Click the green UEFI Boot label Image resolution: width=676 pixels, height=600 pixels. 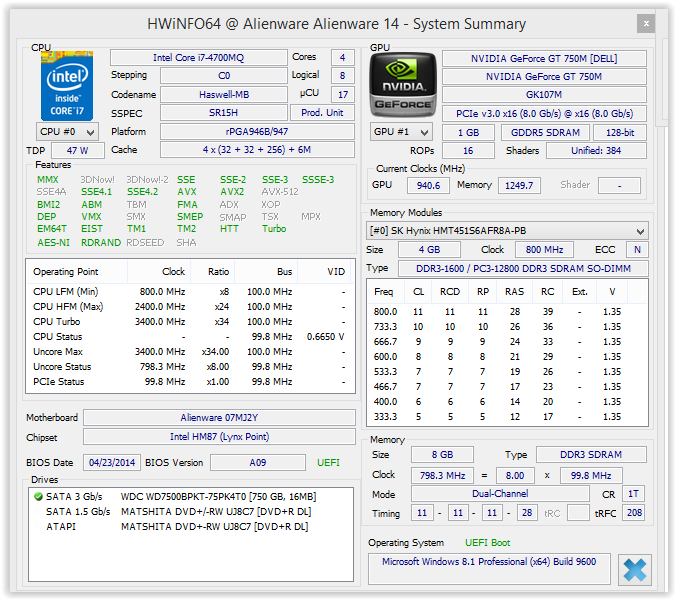pos(487,543)
